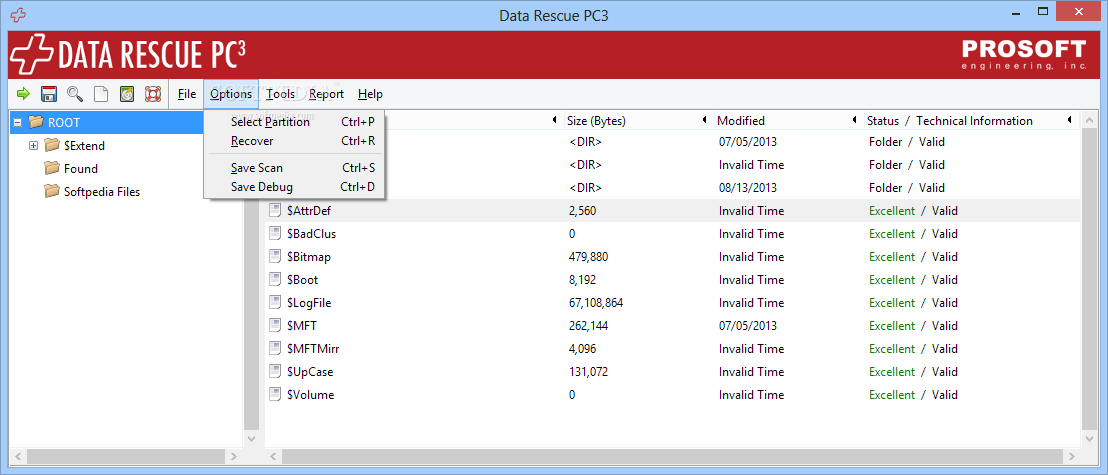Click the hard drive toolbar icon
The height and width of the screenshot is (475, 1108).
(126, 94)
